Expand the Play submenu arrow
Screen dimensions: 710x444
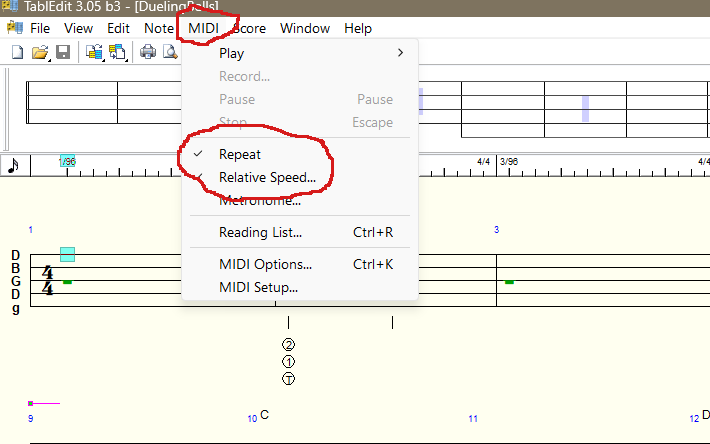coord(401,53)
